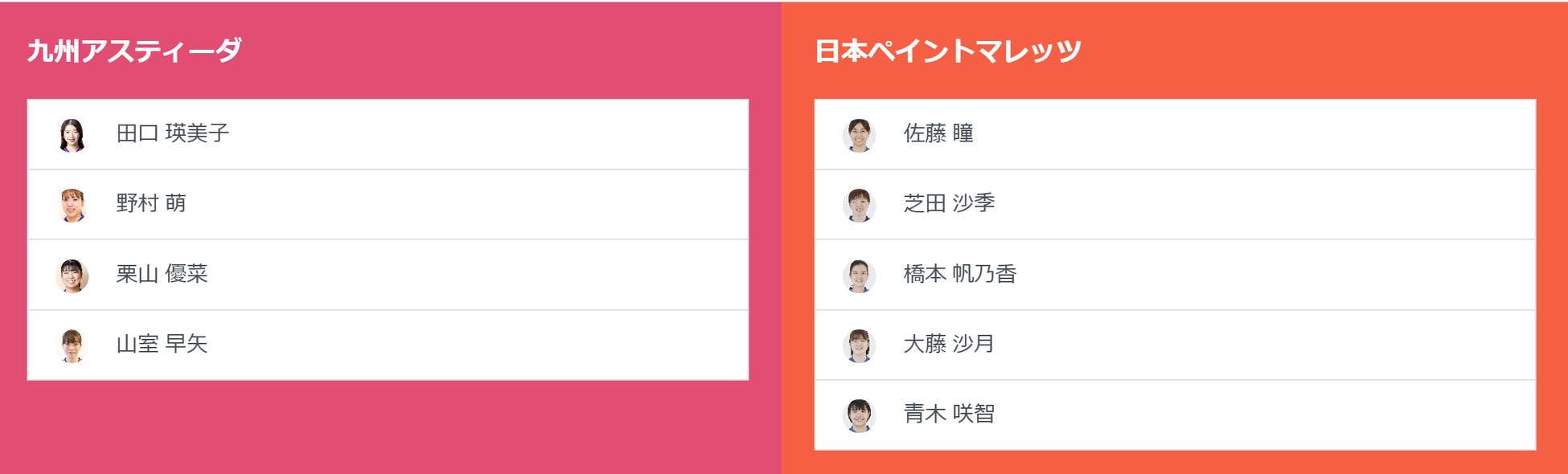Screen dimensions: 1568x474
Task: Click 田口 瑛美子's profile photo
Action: pyautogui.click(x=72, y=135)
